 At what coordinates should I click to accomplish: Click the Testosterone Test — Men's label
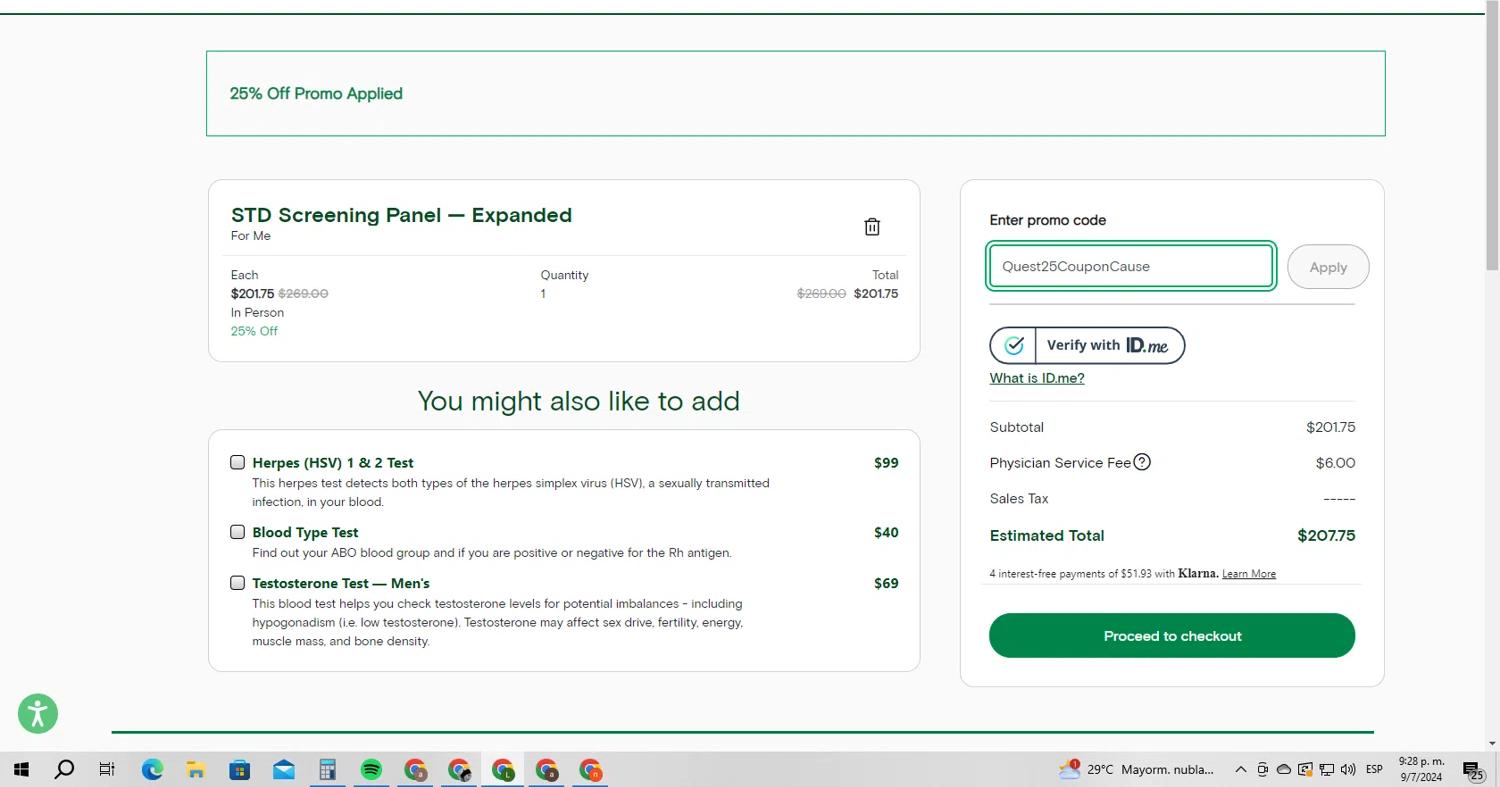point(341,583)
